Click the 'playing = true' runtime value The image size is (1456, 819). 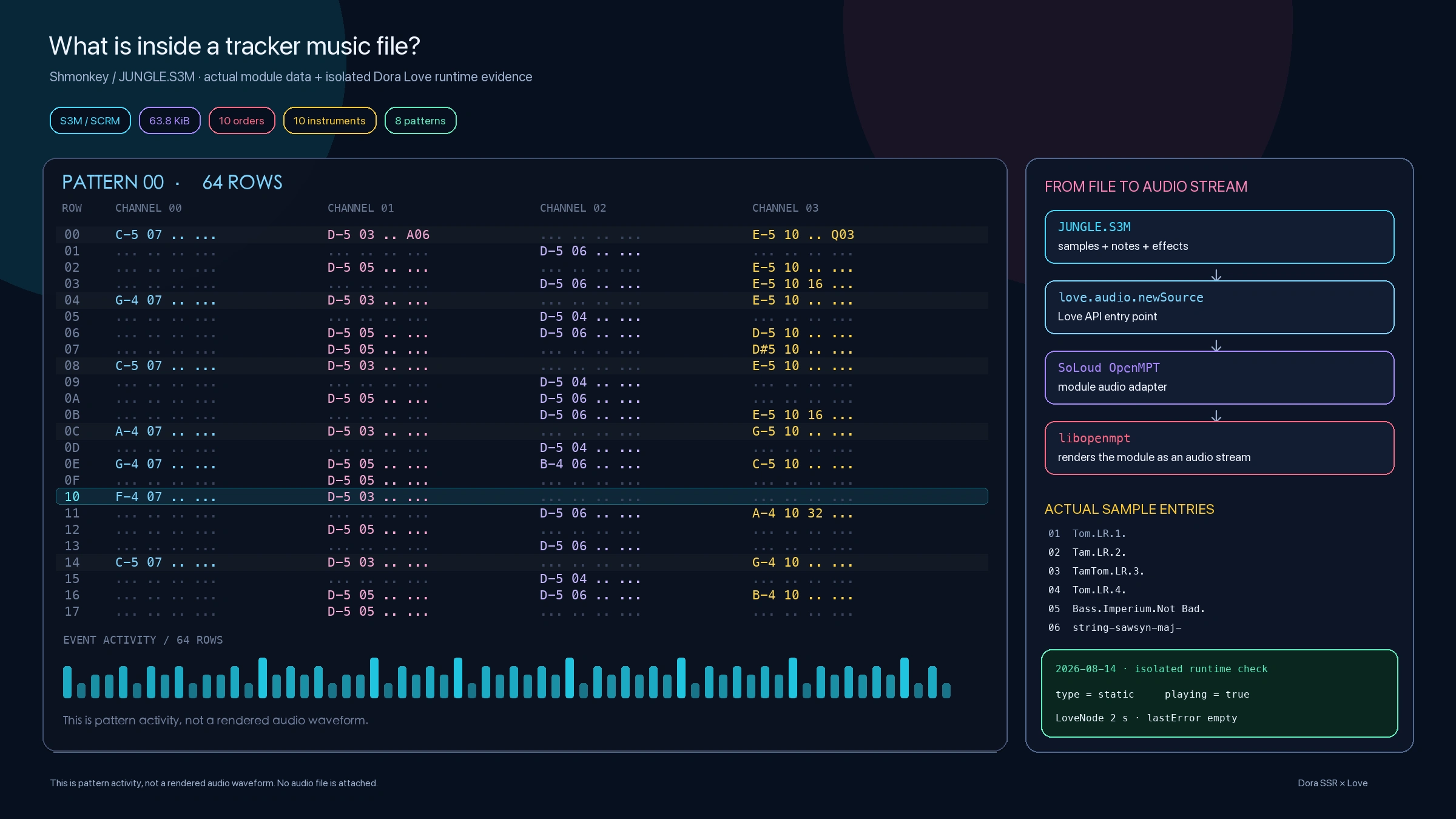[x=1207, y=694]
